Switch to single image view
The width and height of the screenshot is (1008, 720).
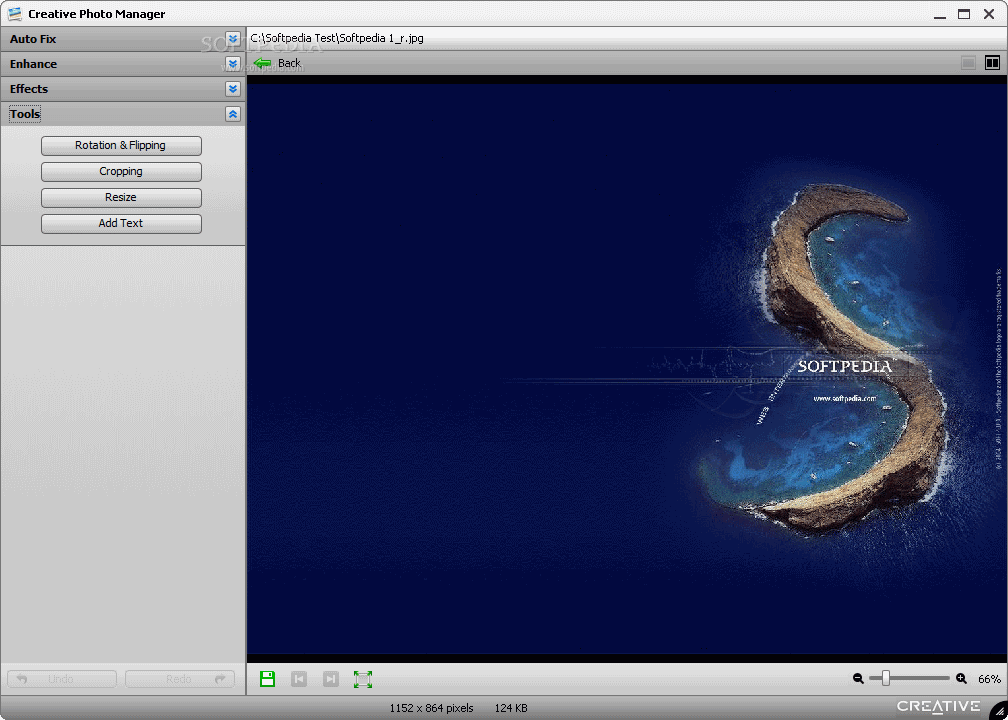[x=968, y=63]
